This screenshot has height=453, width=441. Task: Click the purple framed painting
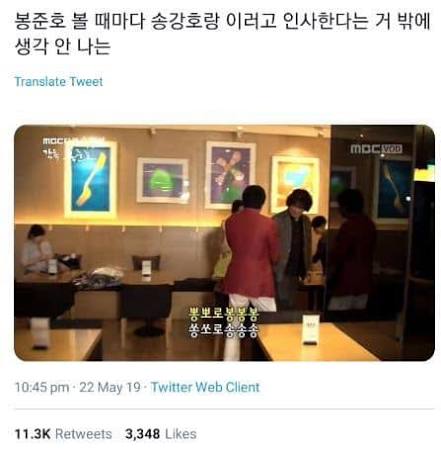pos(230,175)
